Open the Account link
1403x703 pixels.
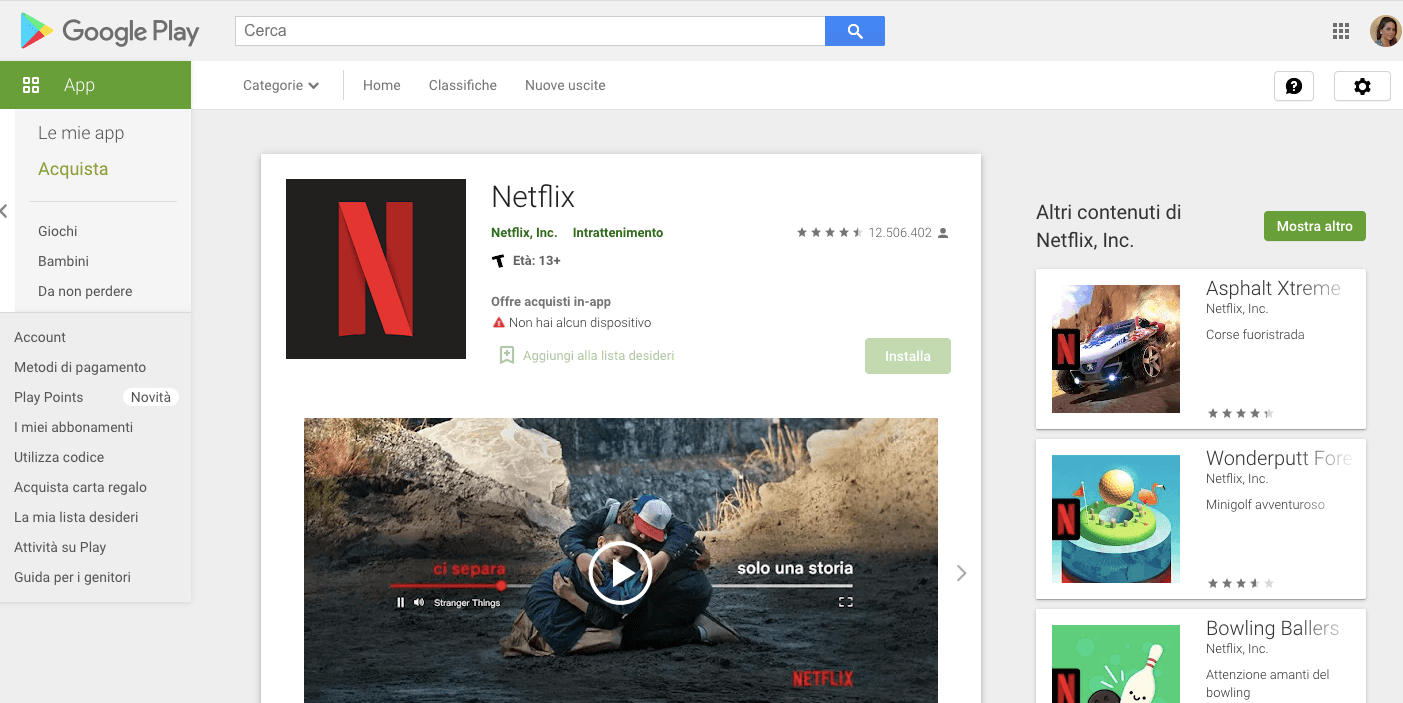[40, 337]
